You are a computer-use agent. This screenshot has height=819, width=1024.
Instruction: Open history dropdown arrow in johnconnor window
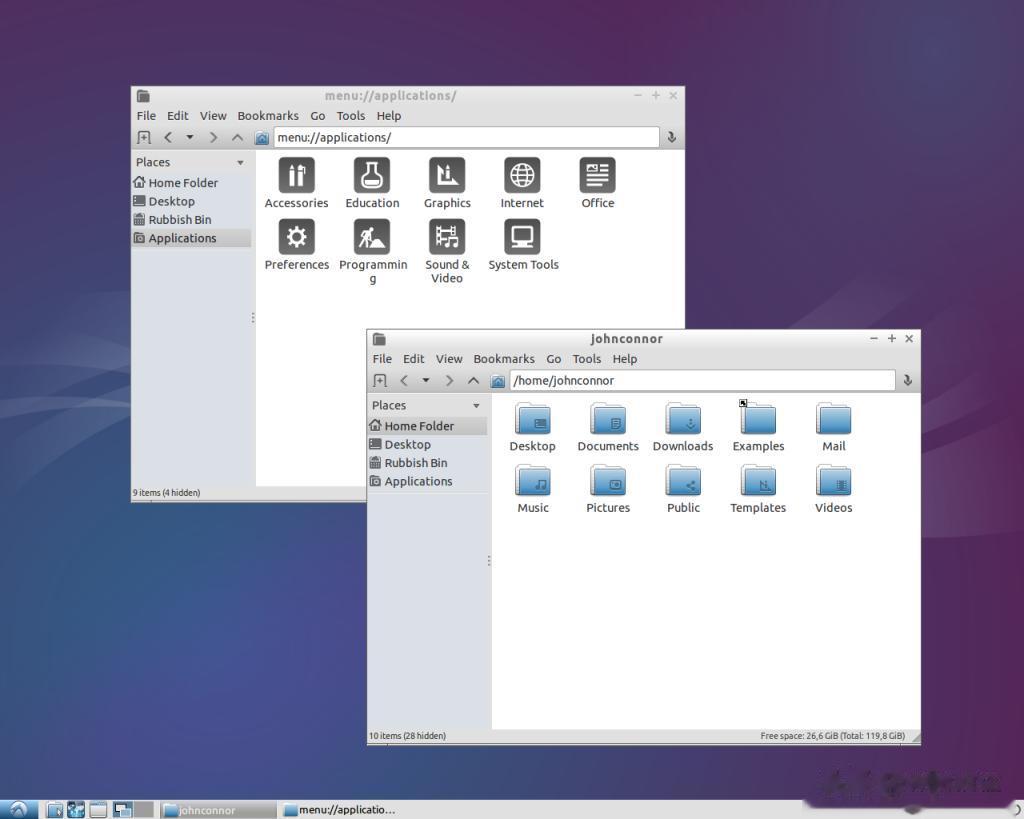pyautogui.click(x=426, y=380)
